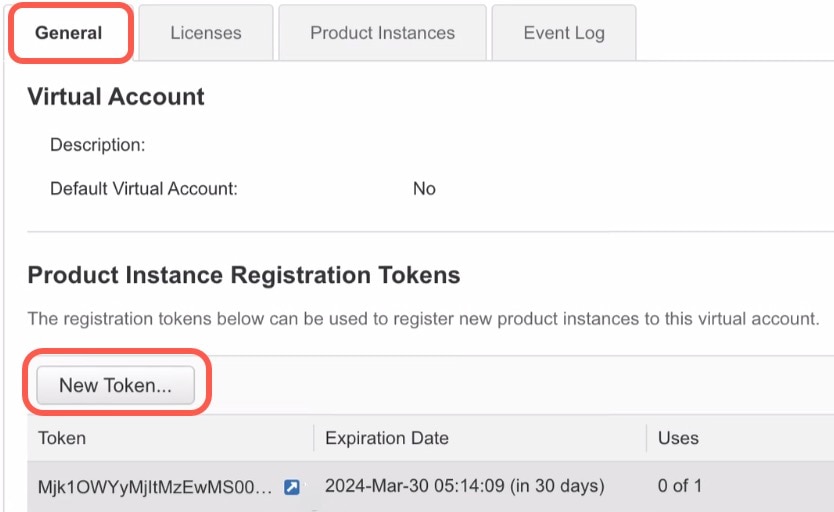Sort by the Expiration Date column header
The image size is (834, 512).
[387, 438]
